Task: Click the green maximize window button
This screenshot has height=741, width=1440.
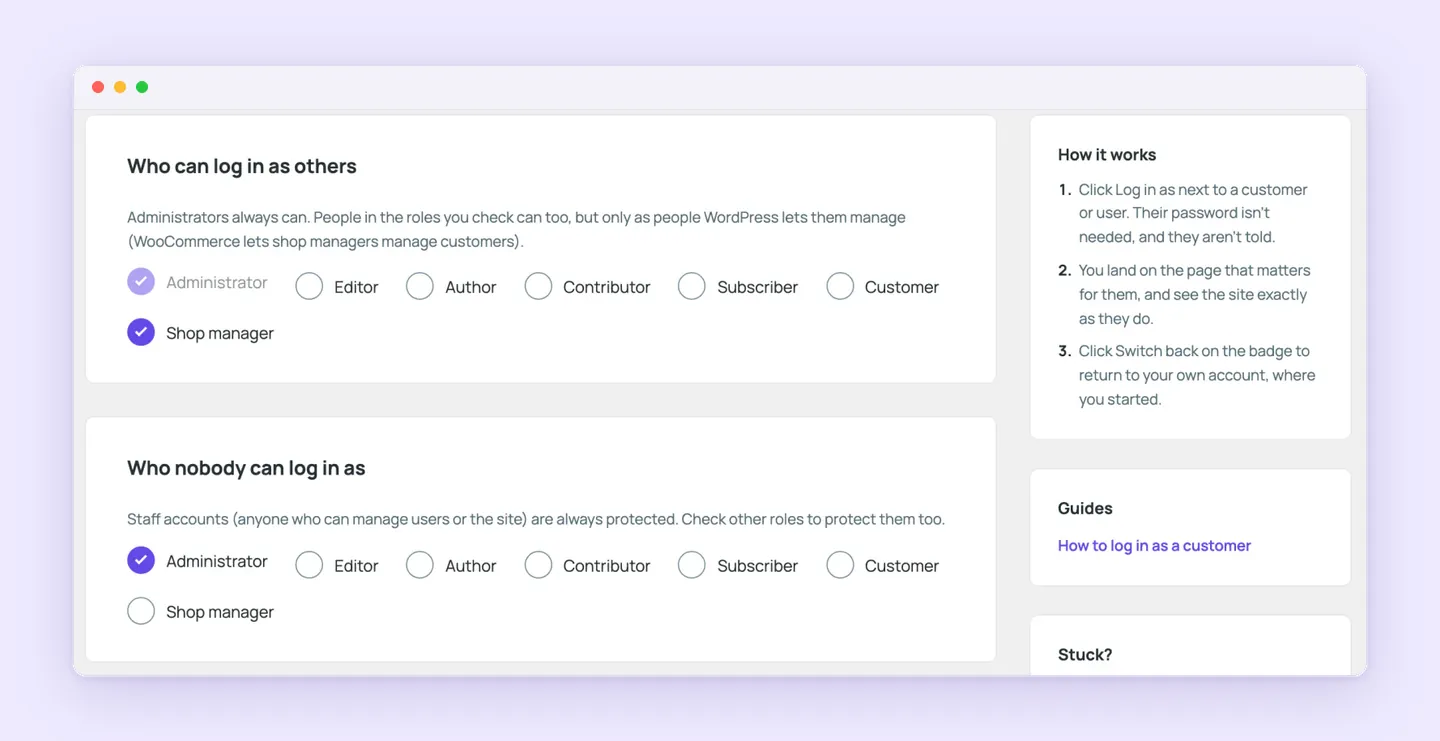Action: point(142,87)
